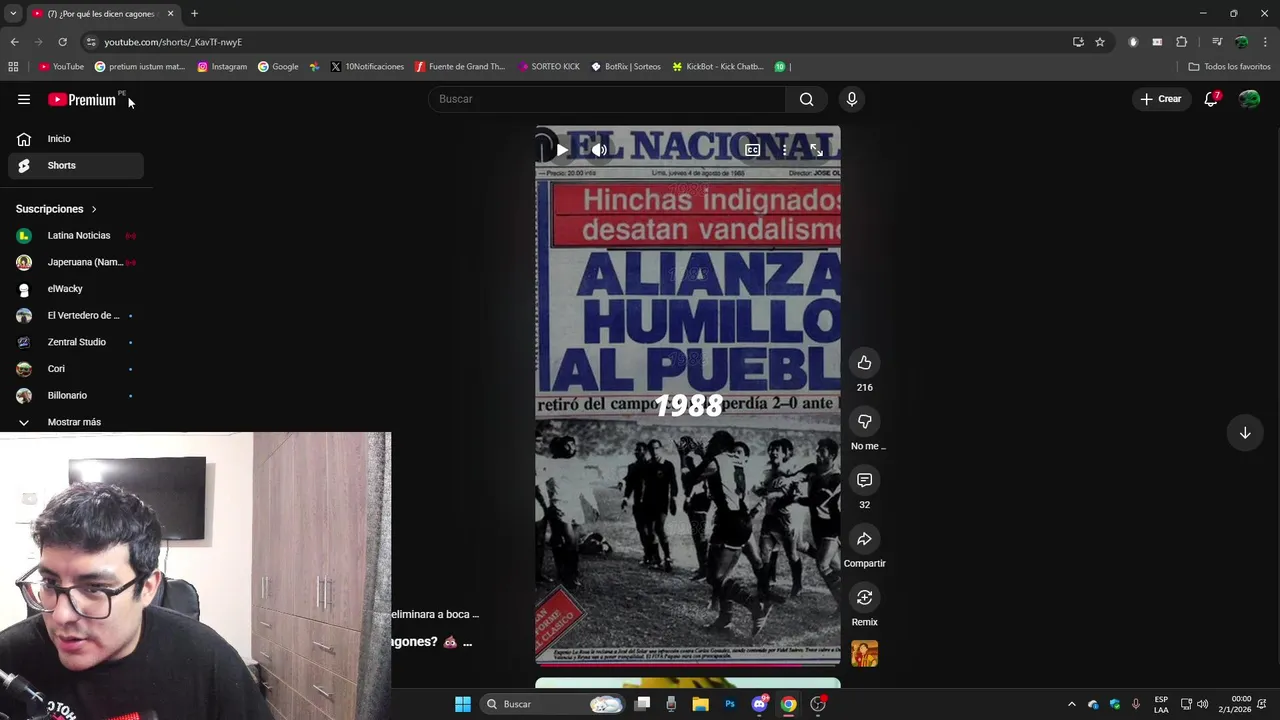
Task: Go to next Short with down arrow
Action: pos(1245,433)
